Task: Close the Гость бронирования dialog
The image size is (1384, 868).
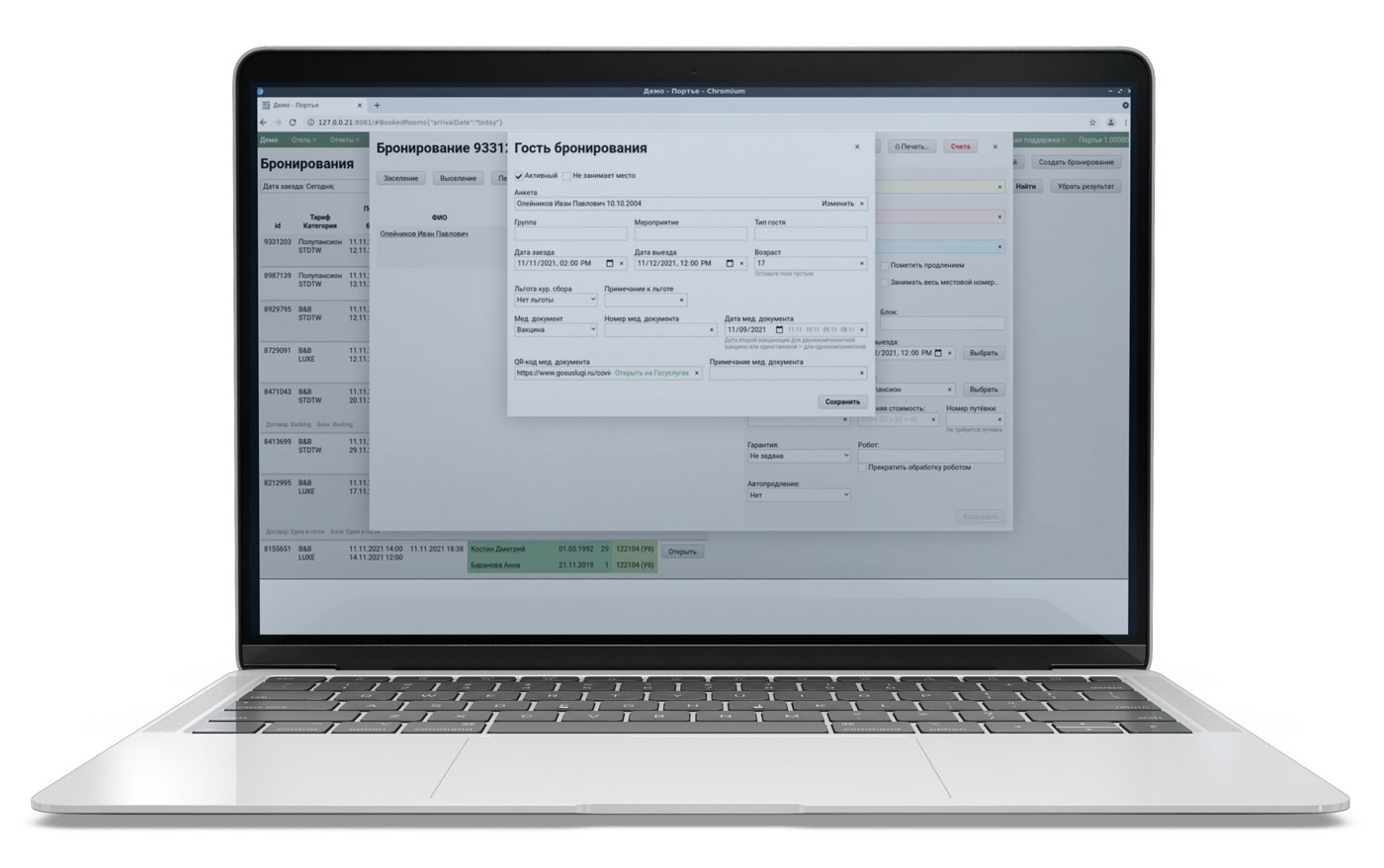Action: point(857,147)
